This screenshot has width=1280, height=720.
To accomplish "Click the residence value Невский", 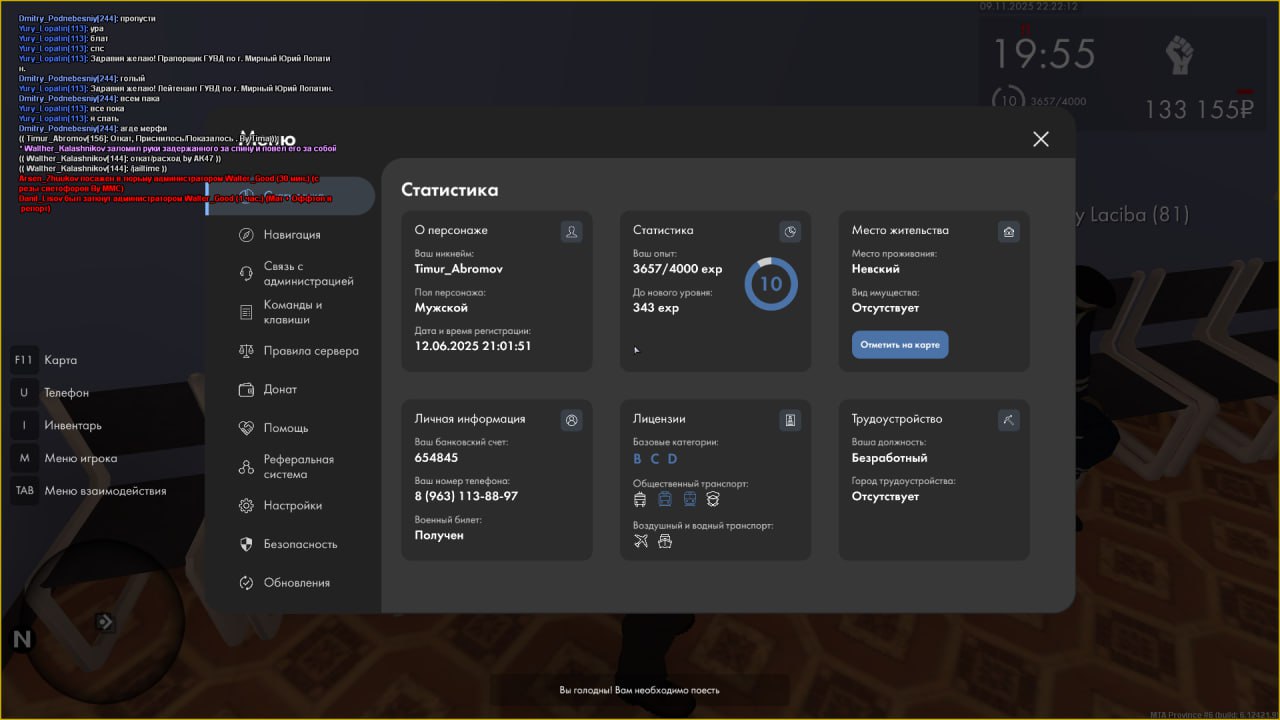I will click(x=876, y=269).
